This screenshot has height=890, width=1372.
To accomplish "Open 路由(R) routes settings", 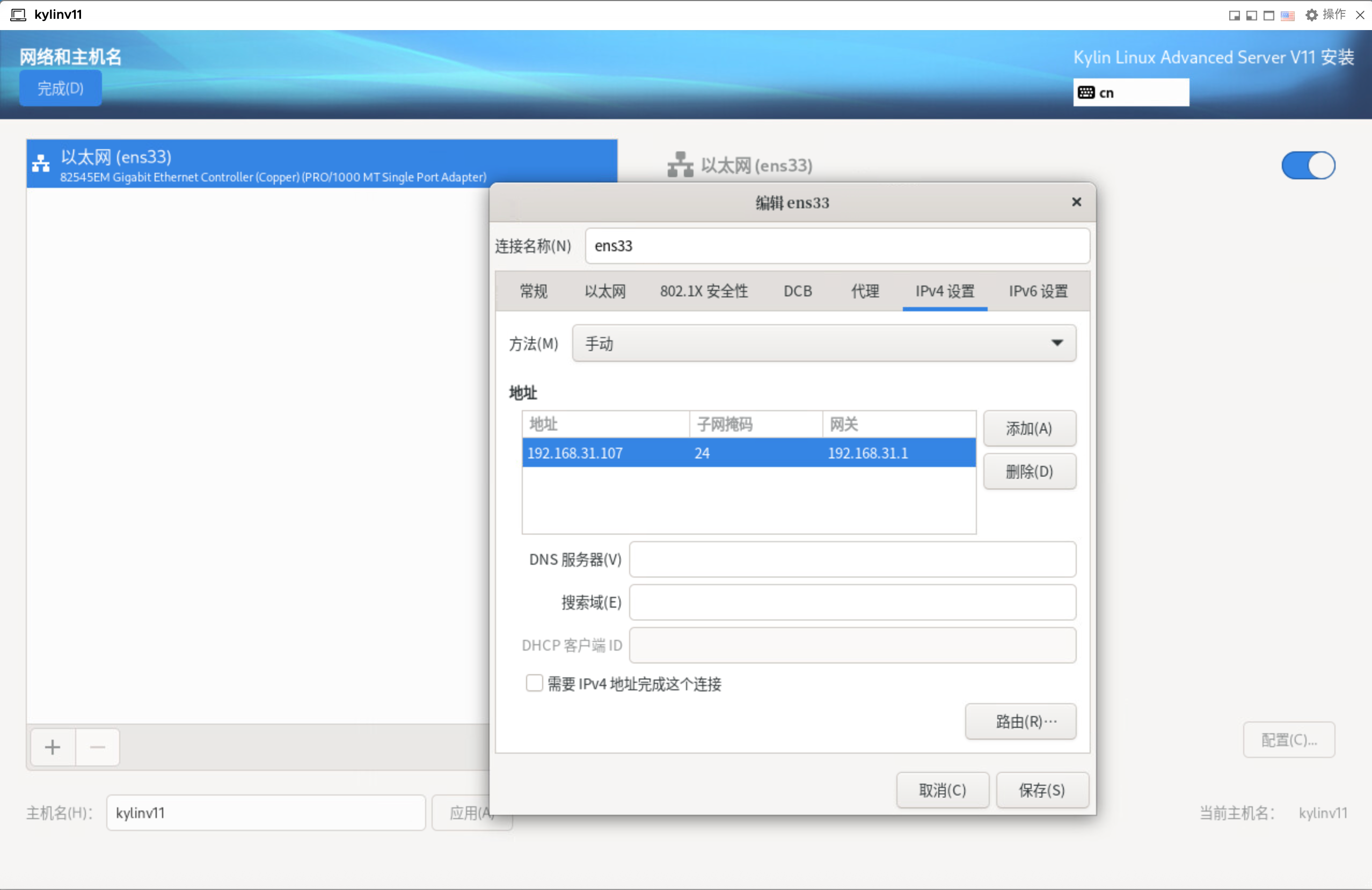I will (x=1020, y=721).
